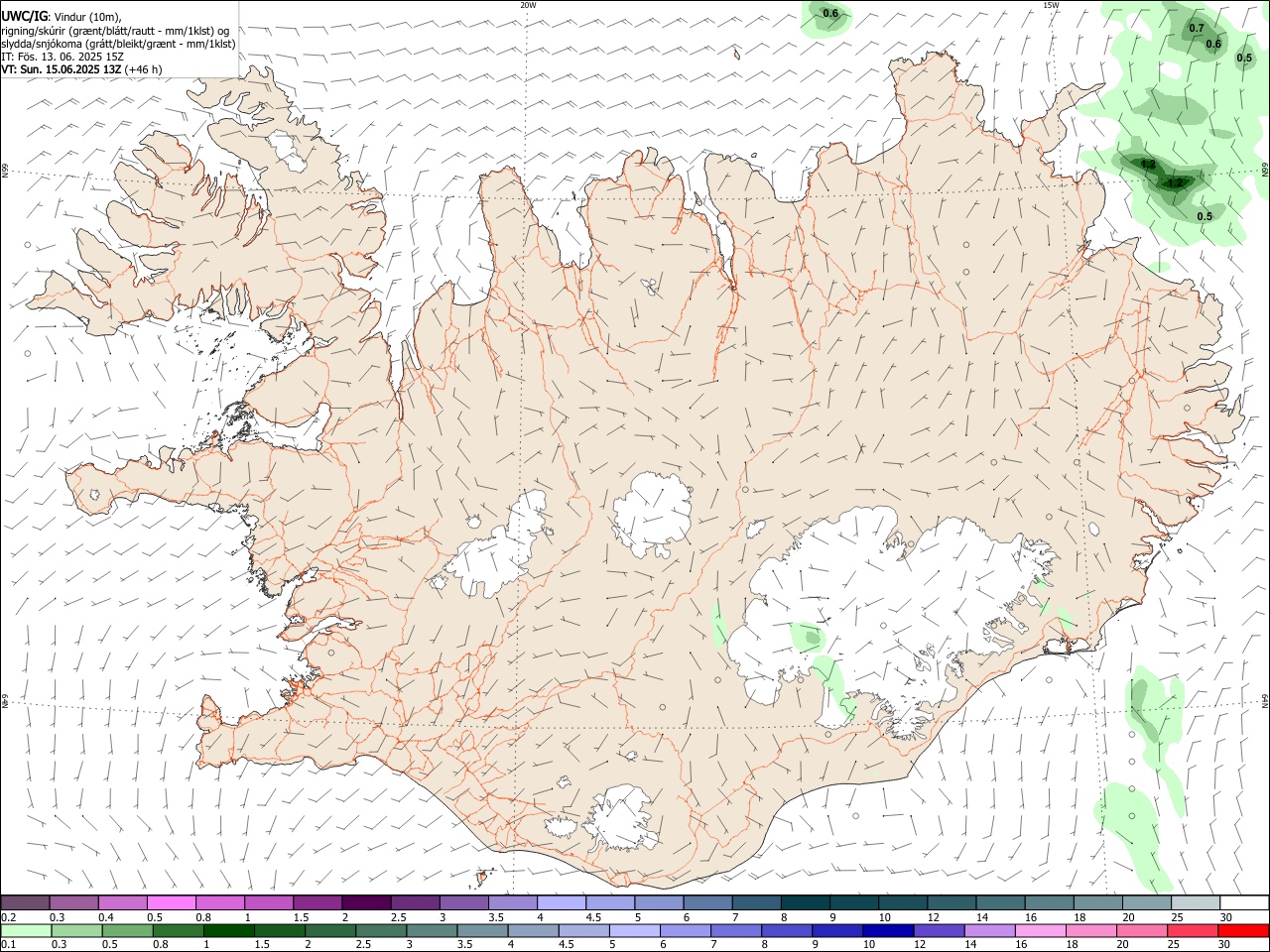
Task: Click the 0.6 value right beside the 0.7
Action: [x=1213, y=44]
